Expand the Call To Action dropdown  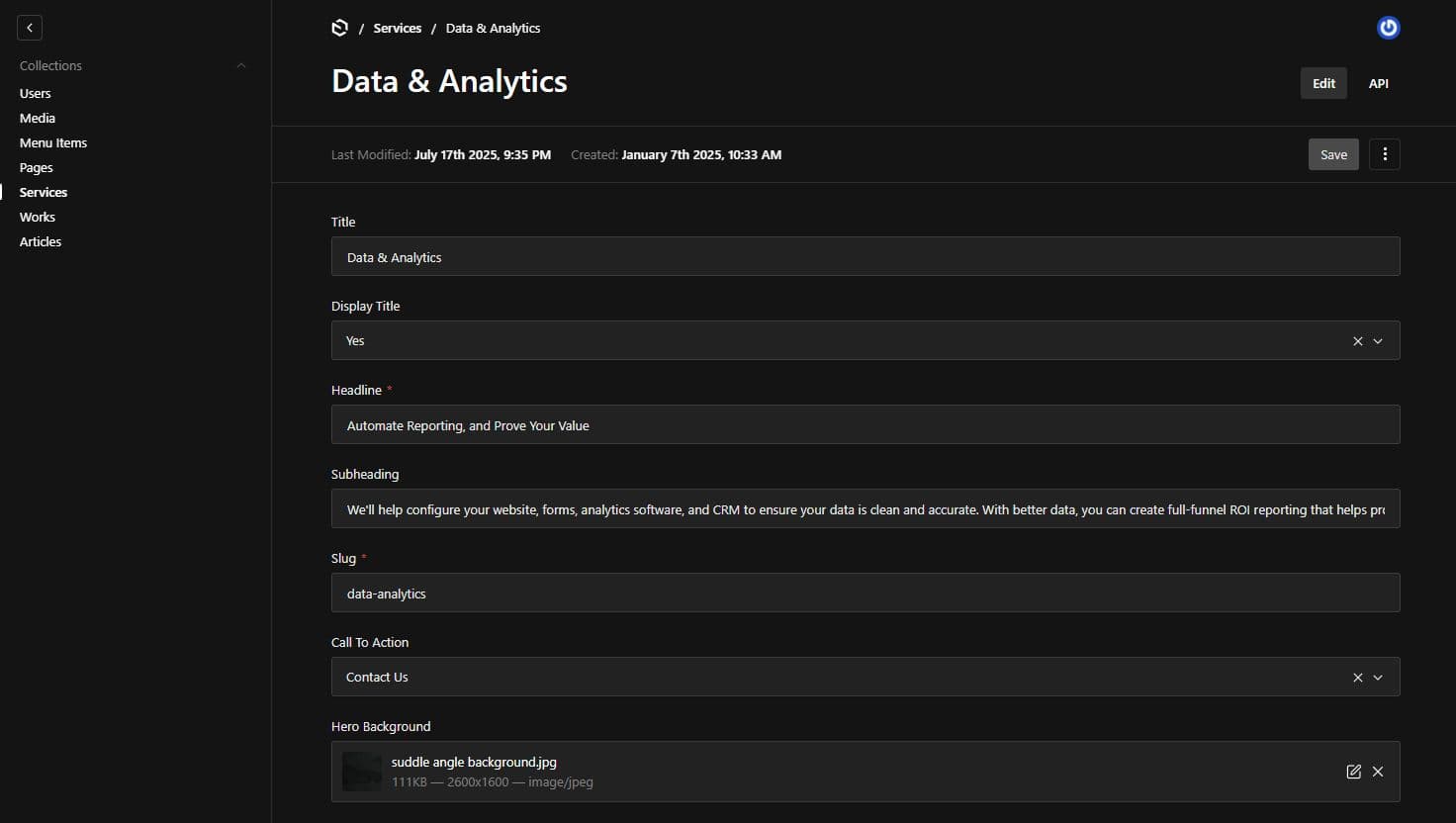[1378, 678]
